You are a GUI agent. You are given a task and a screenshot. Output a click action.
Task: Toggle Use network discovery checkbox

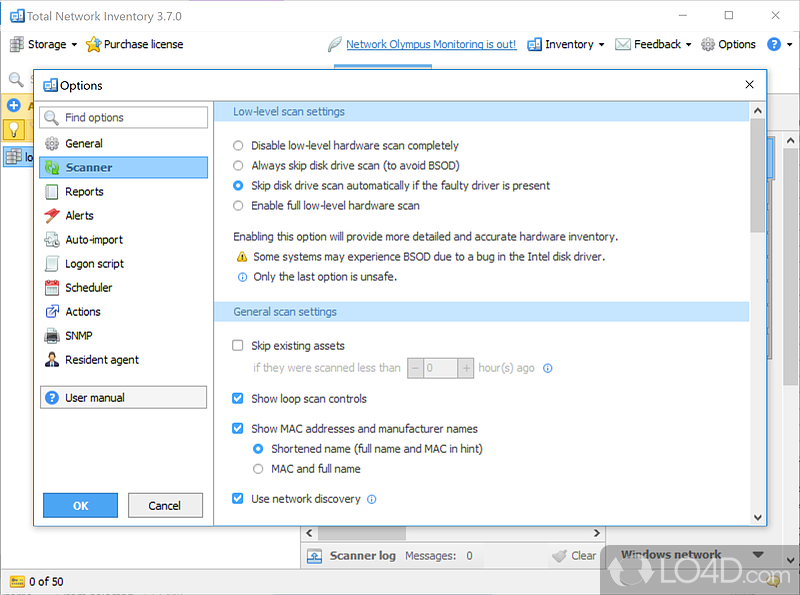point(238,499)
